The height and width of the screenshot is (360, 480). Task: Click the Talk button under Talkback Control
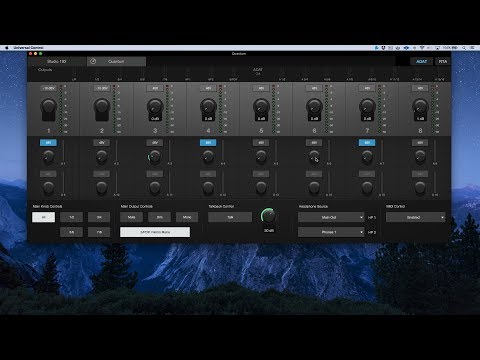pos(230,217)
